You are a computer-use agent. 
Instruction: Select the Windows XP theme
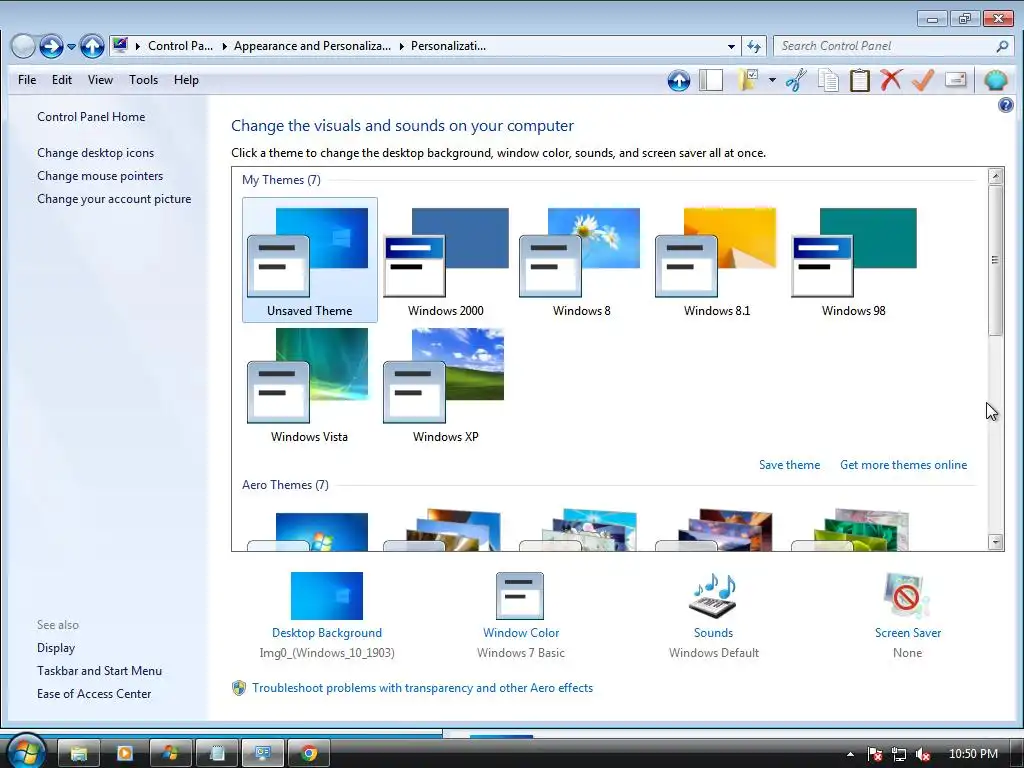coord(445,386)
